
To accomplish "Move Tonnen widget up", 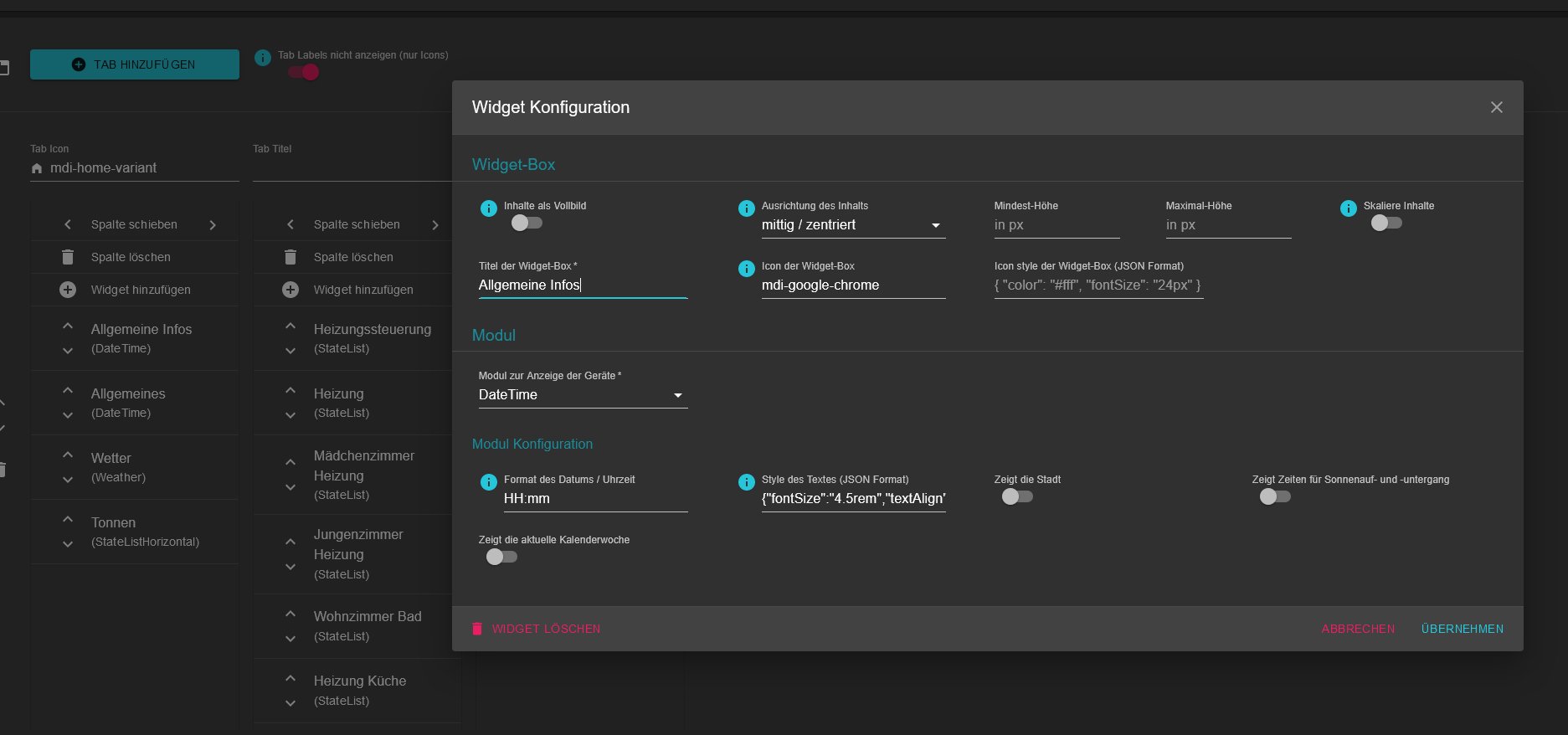I will pos(68,519).
